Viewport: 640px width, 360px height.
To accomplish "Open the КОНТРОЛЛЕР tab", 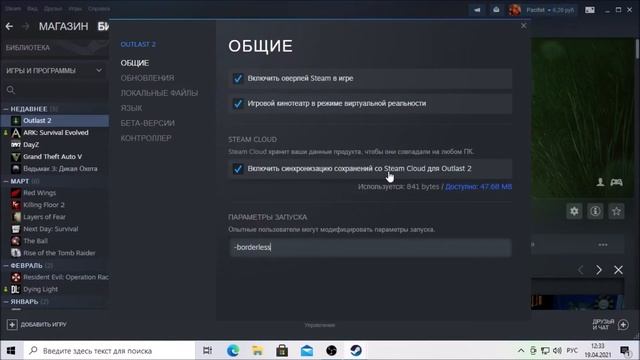I will click(x=146, y=138).
